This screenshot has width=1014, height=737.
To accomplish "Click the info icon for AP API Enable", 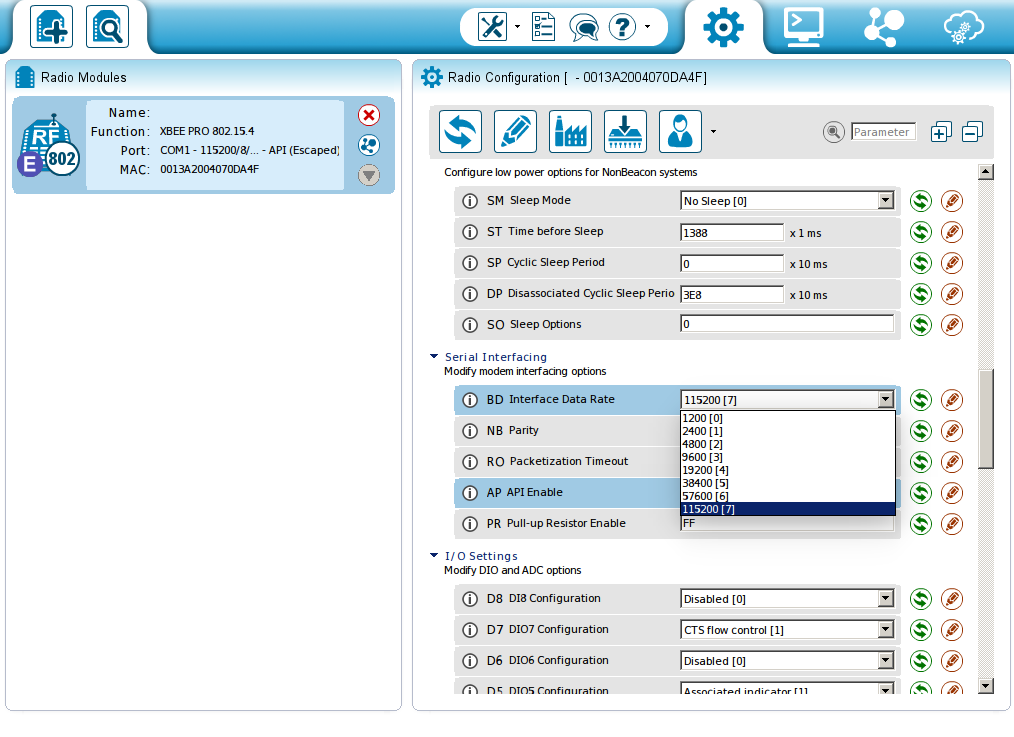I will tap(470, 493).
